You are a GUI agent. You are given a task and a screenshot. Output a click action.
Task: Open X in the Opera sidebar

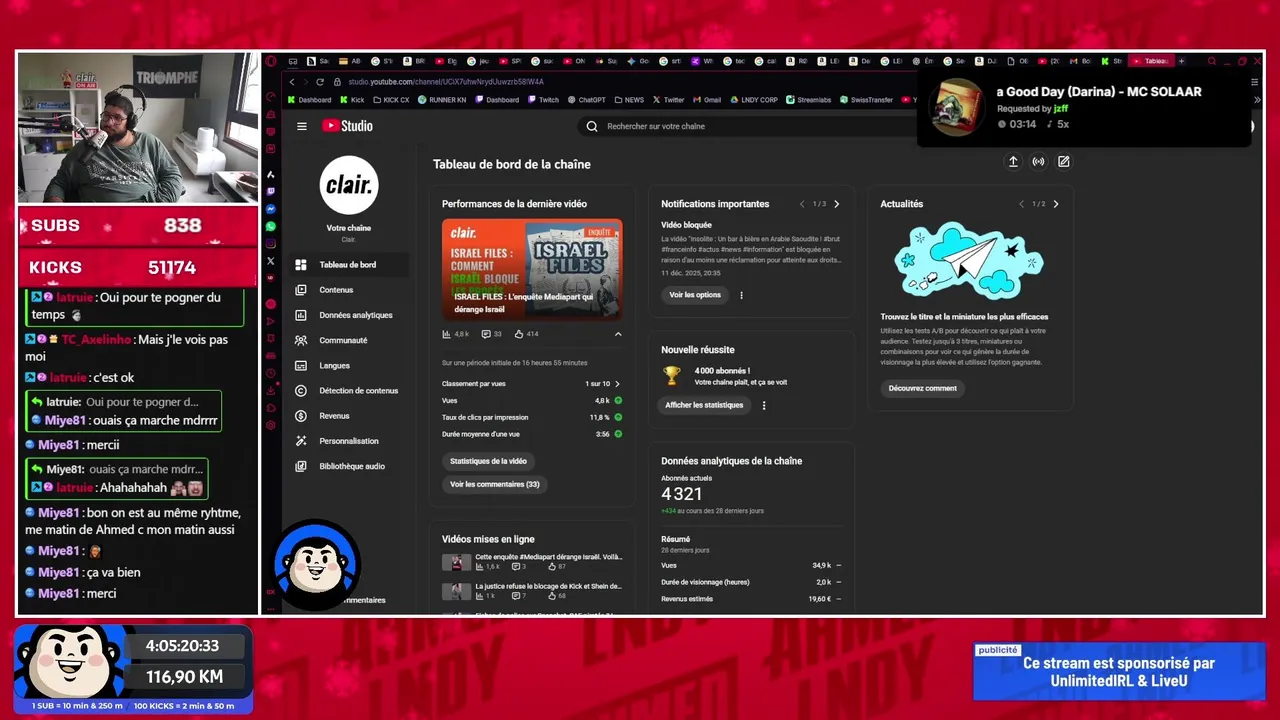tap(271, 260)
